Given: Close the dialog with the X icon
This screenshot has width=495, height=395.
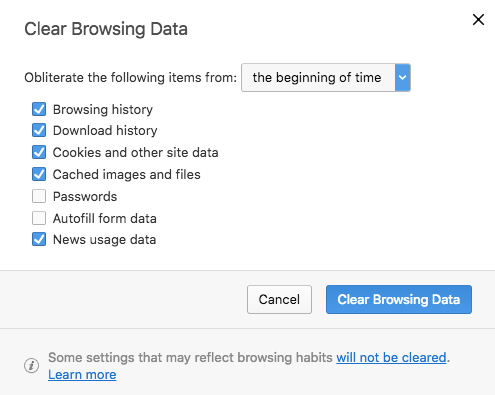Looking at the screenshot, I should coord(478,20).
